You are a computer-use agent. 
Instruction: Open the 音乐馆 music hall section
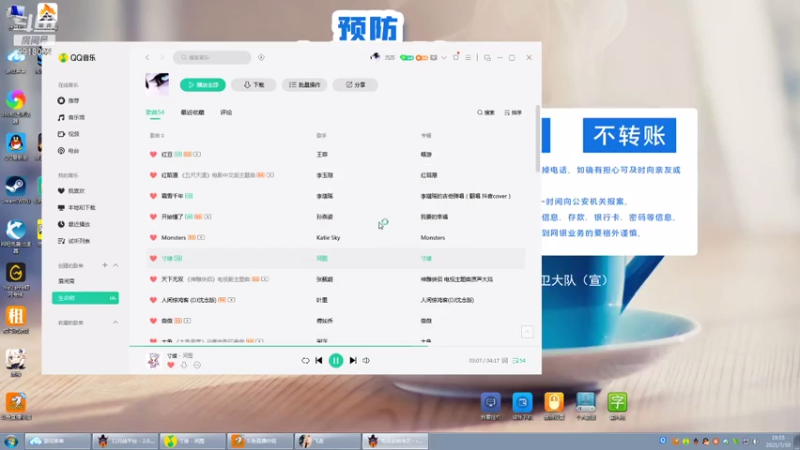pos(71,117)
